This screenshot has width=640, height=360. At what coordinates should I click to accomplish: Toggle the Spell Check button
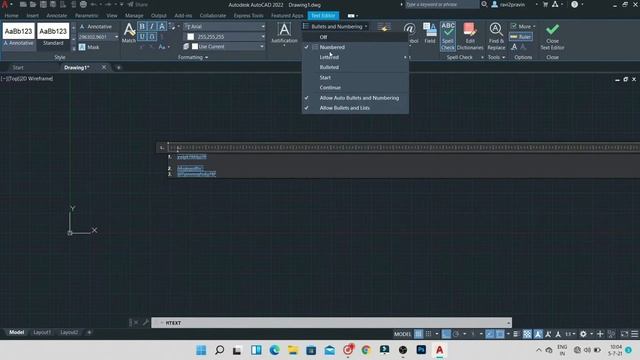[x=448, y=36]
